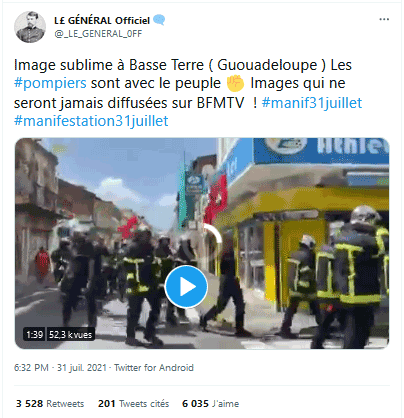Image resolution: width=404 pixels, height=418 pixels.
Task: Open the three-dot more options menu
Action: [x=384, y=19]
